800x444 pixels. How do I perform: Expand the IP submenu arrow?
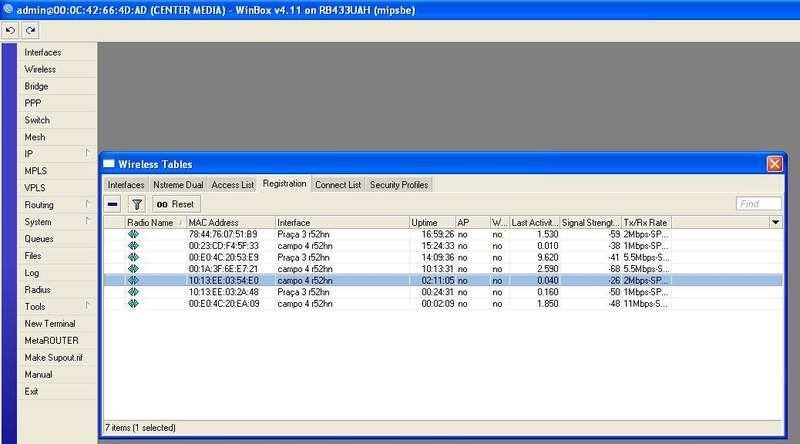click(x=87, y=153)
